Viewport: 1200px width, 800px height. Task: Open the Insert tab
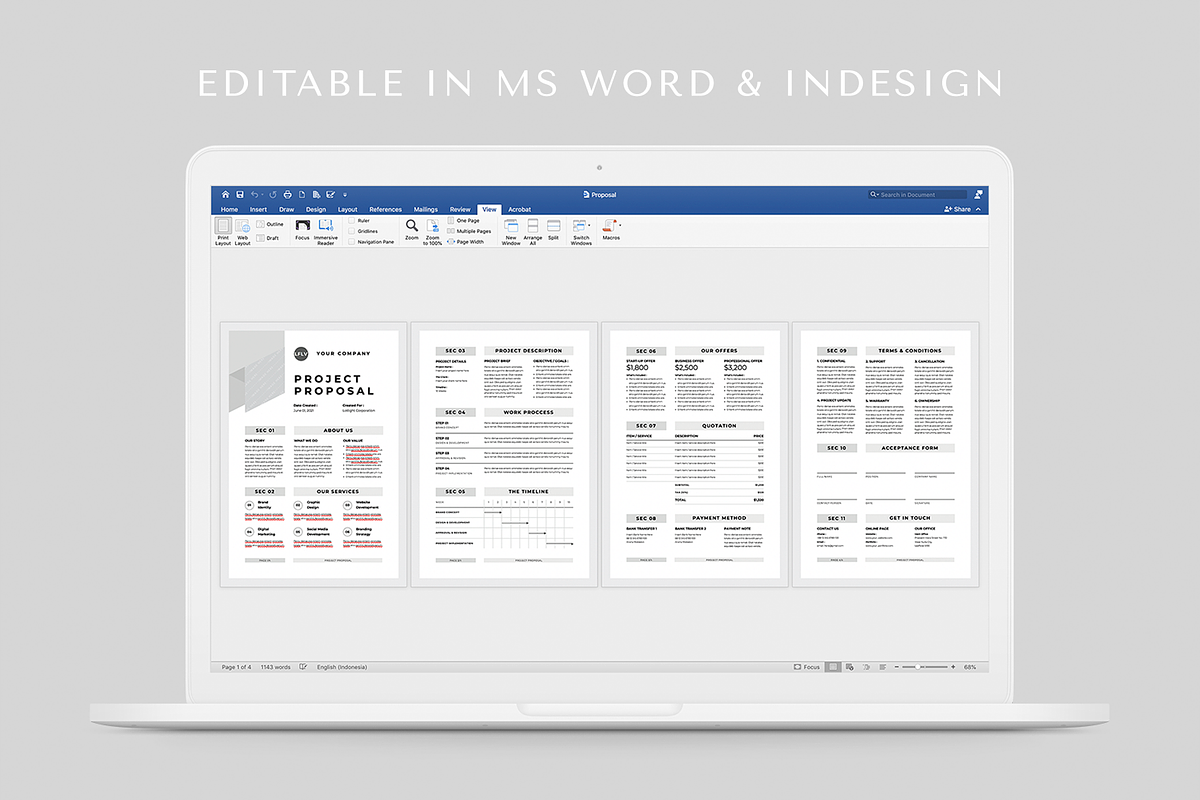click(258, 210)
